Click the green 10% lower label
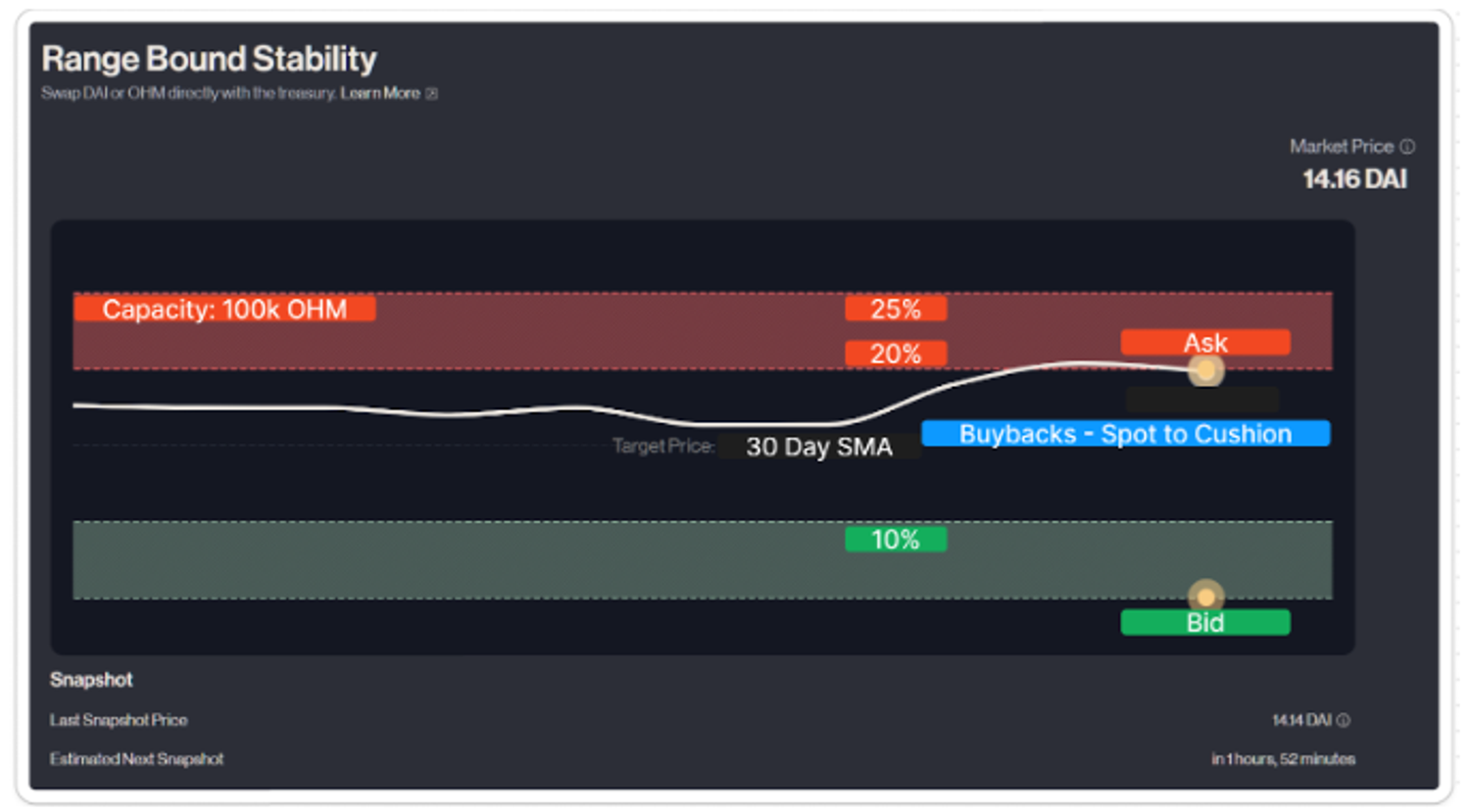Image resolution: width=1470 pixels, height=812 pixels. (x=896, y=540)
